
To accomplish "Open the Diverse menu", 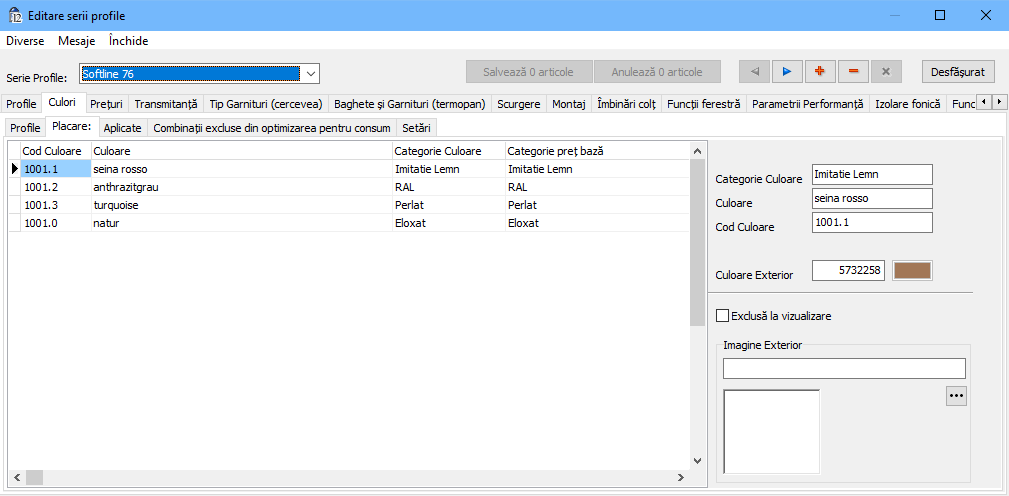I will pos(25,41).
